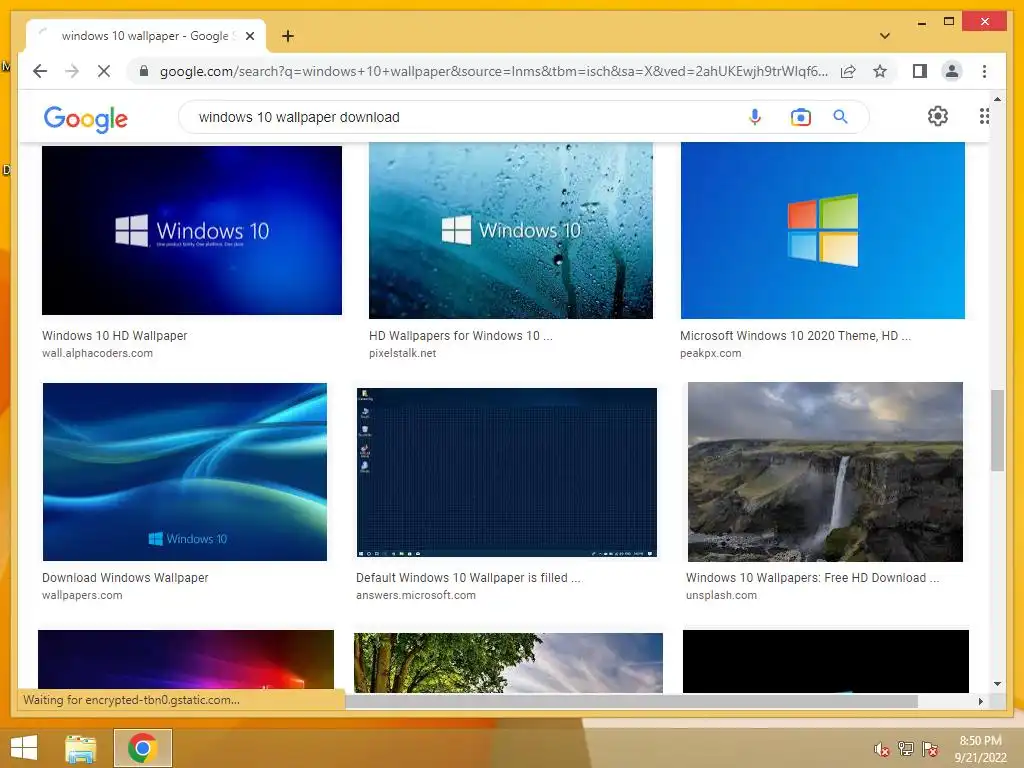Screen dimensions: 1024x768
Task: Open tab search dropdown arrow
Action: (884, 36)
